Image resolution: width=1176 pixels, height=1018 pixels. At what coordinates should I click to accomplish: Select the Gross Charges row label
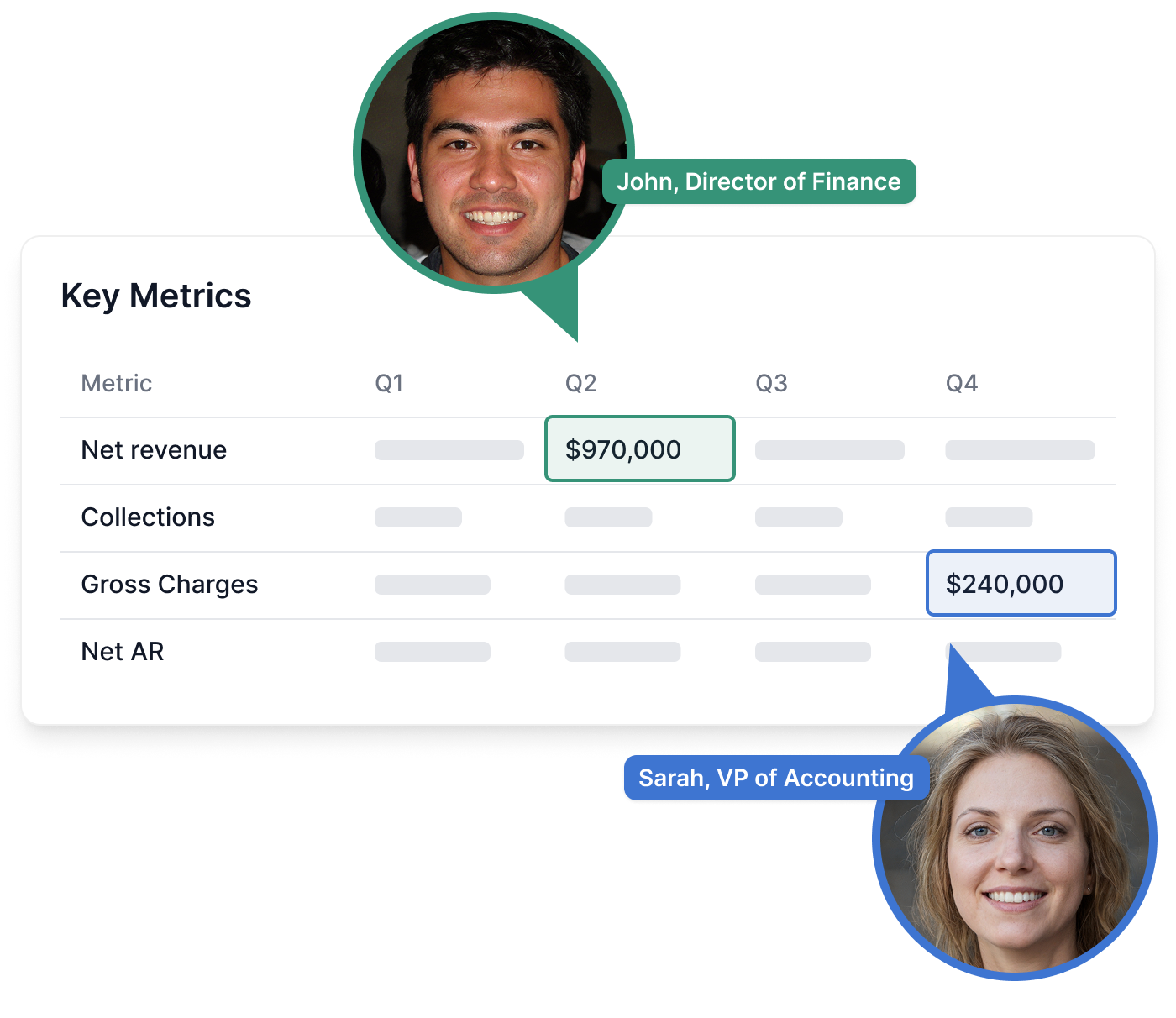pos(170,585)
